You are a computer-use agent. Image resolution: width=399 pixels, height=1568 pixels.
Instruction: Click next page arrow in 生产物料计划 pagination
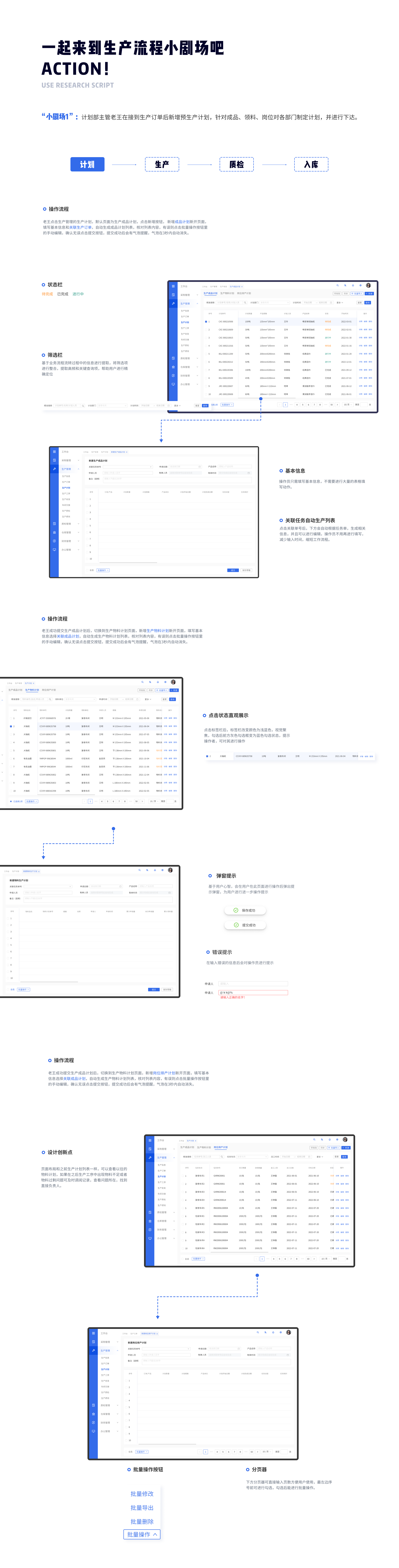tap(143, 802)
